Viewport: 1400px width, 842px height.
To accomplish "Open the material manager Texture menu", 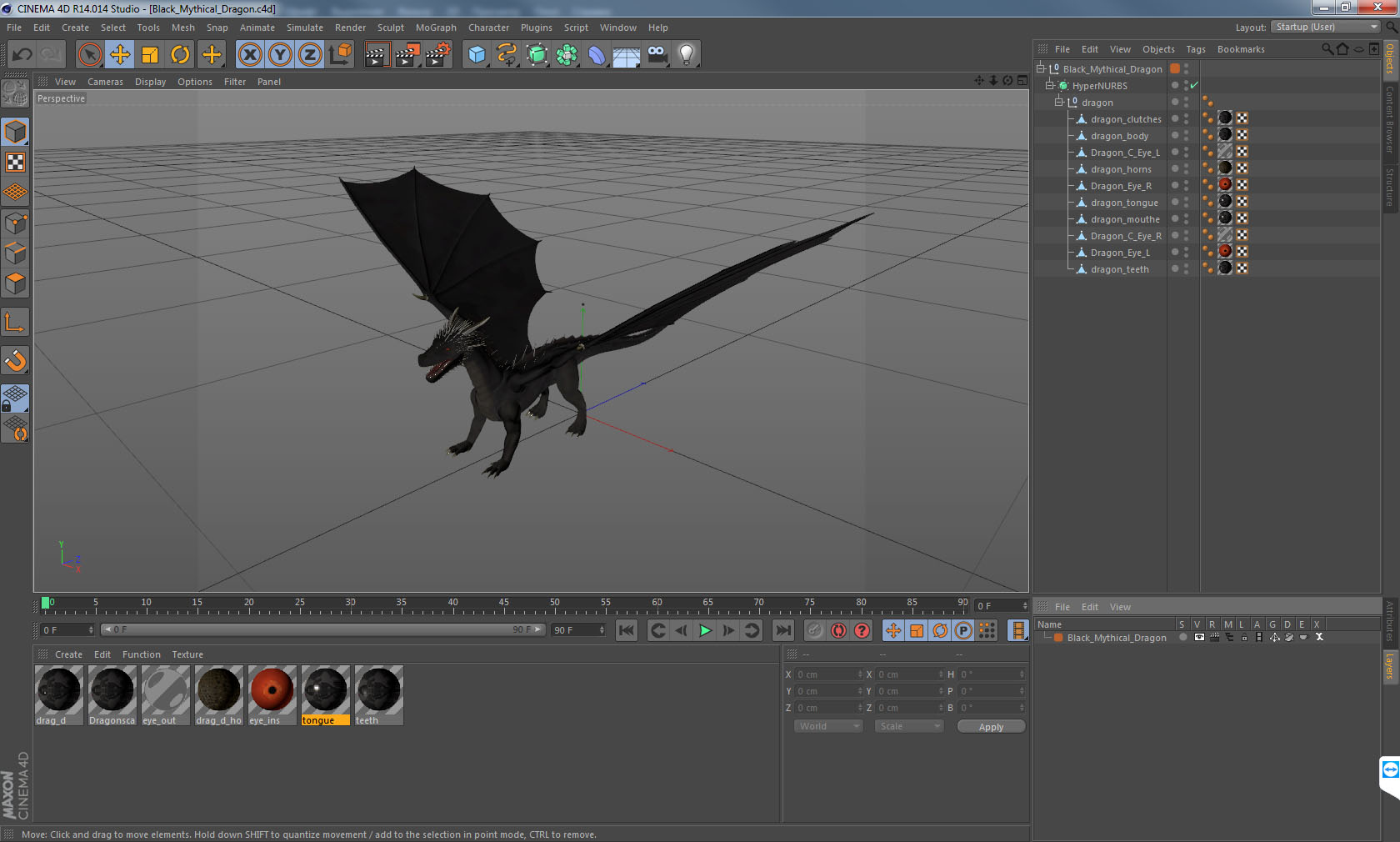I will pyautogui.click(x=187, y=654).
